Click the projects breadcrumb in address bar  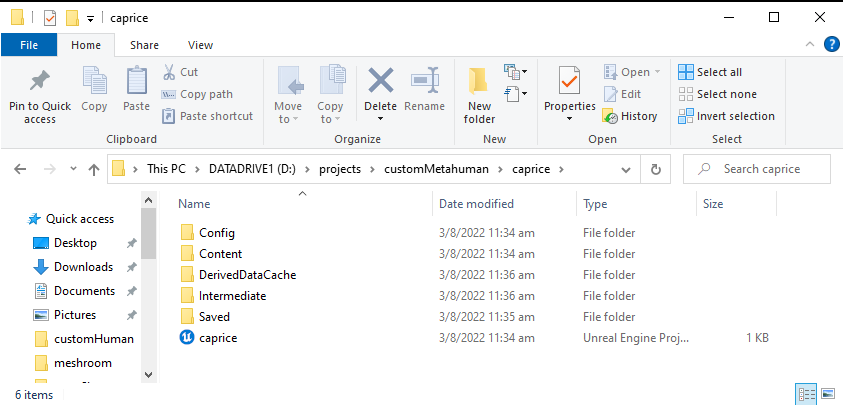(x=339, y=169)
